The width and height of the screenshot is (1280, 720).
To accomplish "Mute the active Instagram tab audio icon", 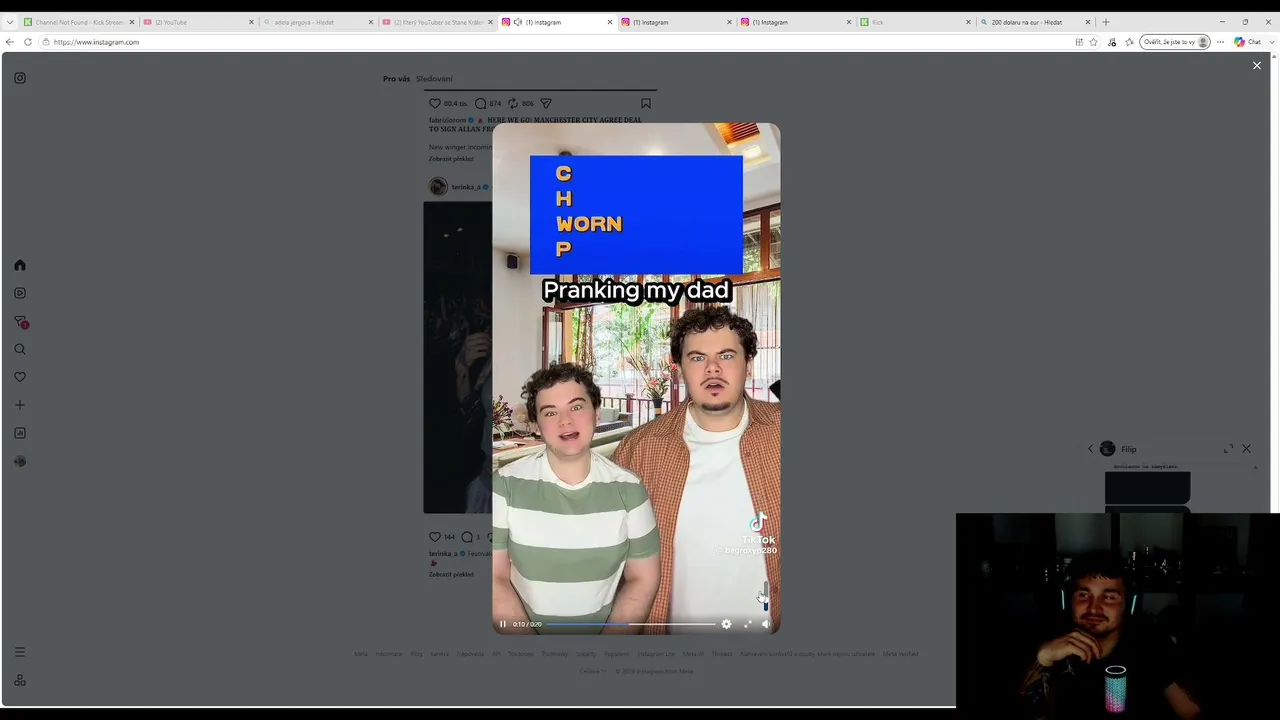I will click(x=518, y=22).
